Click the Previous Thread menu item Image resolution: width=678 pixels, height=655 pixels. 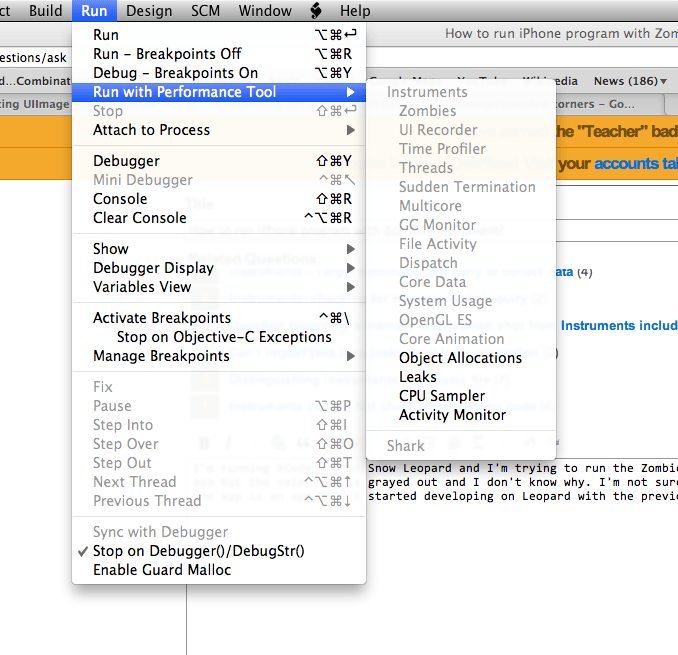point(219,501)
